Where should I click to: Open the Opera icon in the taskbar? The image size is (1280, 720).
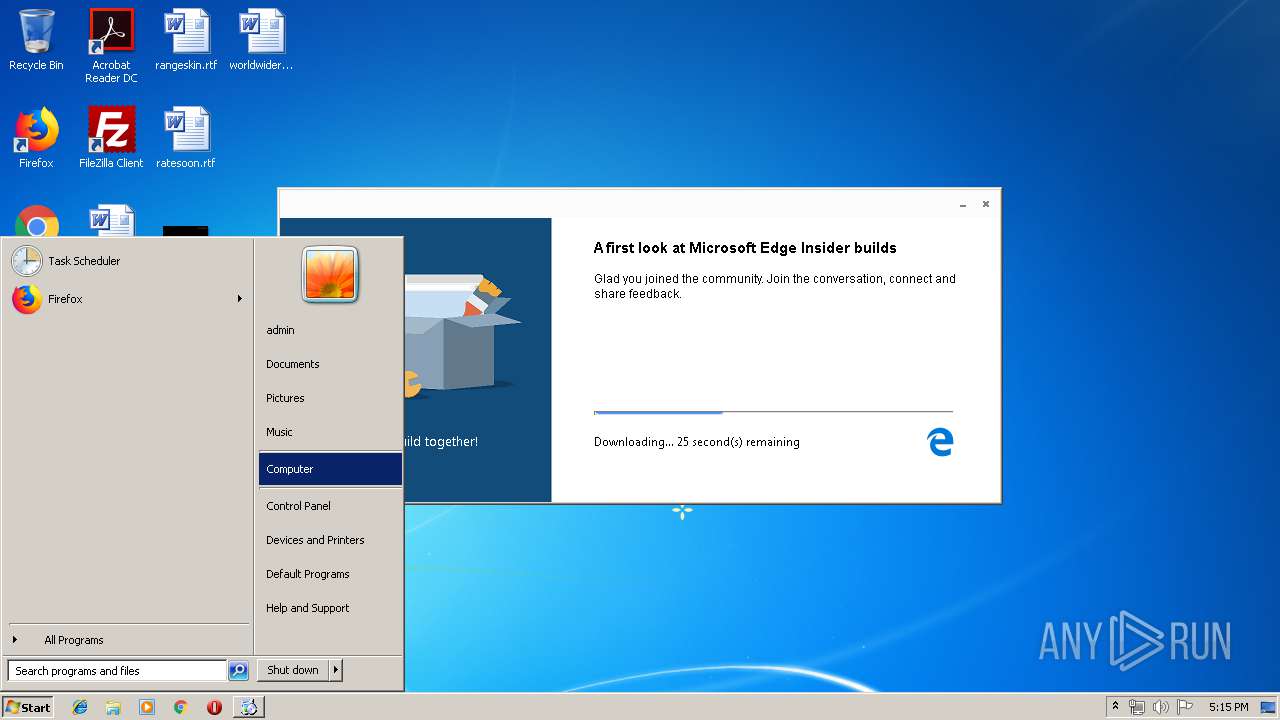click(x=214, y=707)
